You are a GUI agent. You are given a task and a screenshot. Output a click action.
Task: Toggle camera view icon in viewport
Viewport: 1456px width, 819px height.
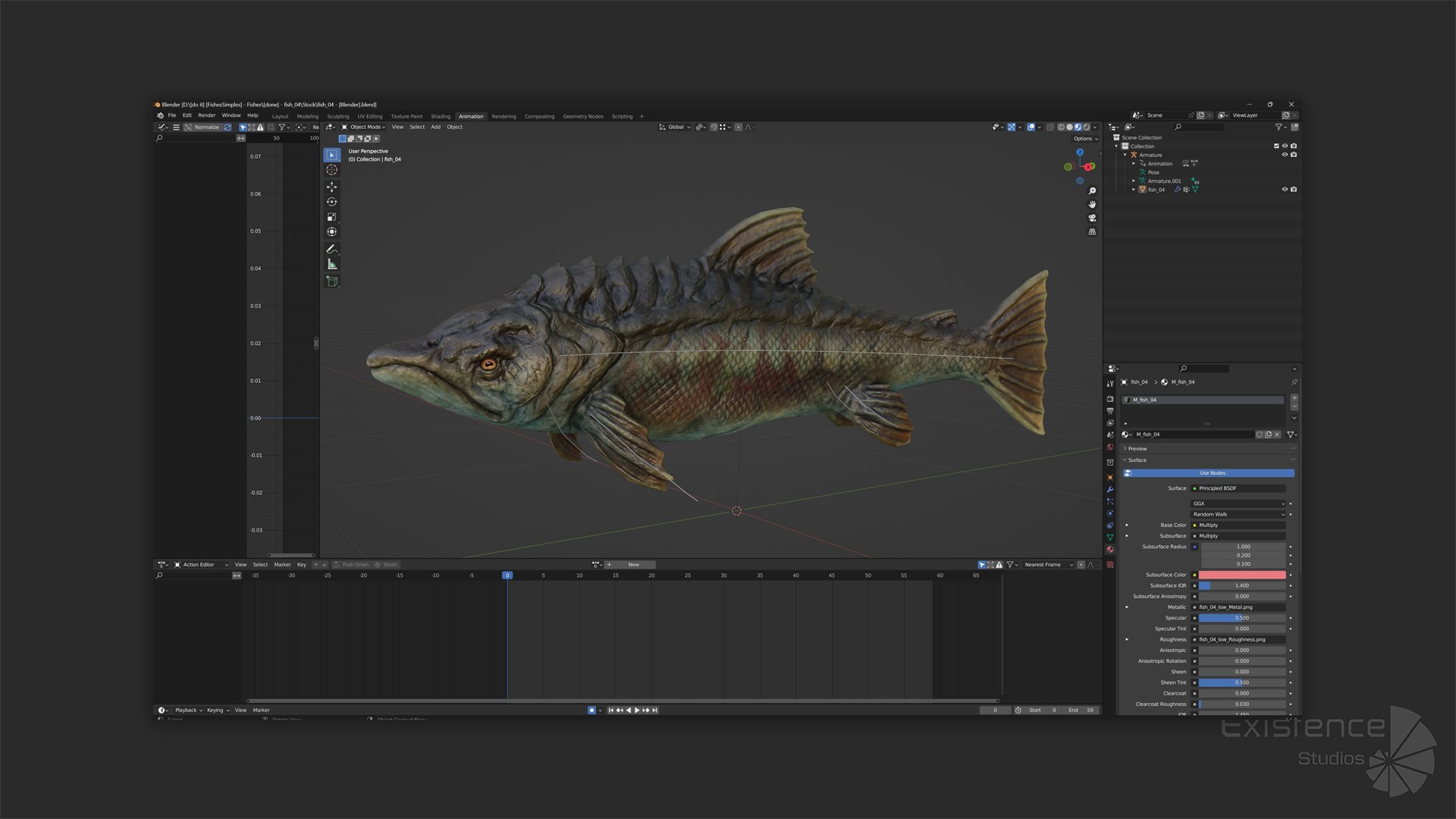1092,218
